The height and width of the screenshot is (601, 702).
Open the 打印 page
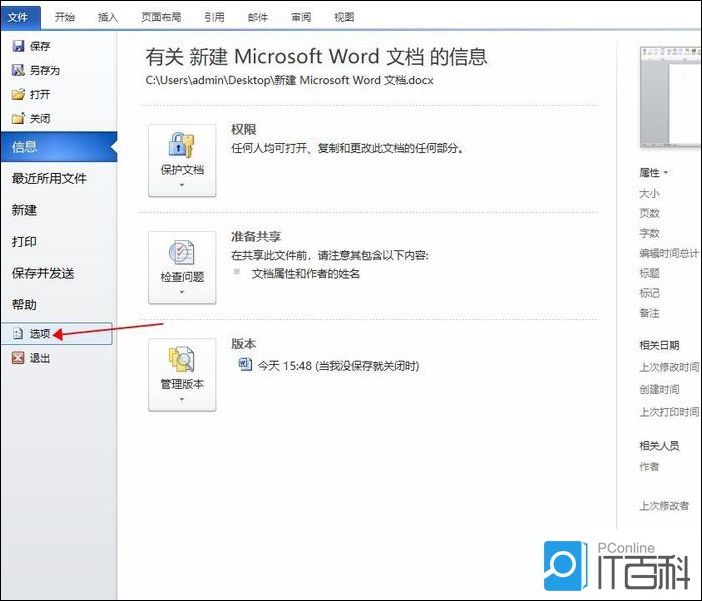coord(24,242)
